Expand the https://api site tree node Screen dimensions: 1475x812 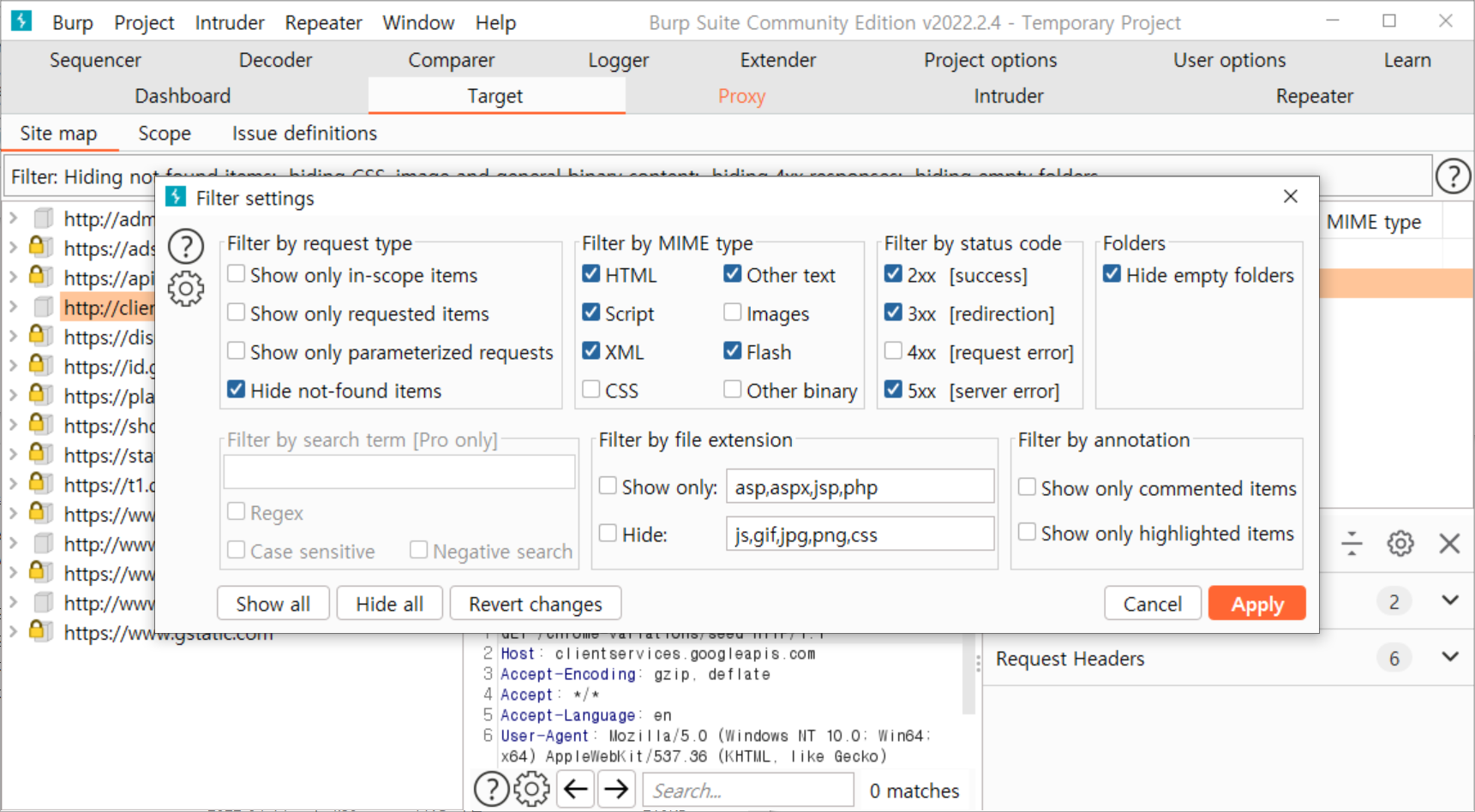[14, 278]
